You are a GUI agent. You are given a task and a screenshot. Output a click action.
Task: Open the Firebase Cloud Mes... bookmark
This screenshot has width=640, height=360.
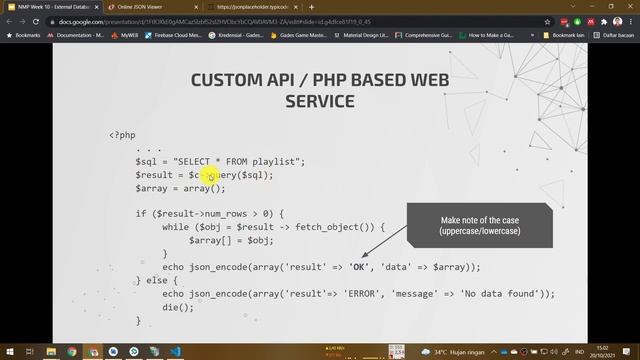[173, 36]
